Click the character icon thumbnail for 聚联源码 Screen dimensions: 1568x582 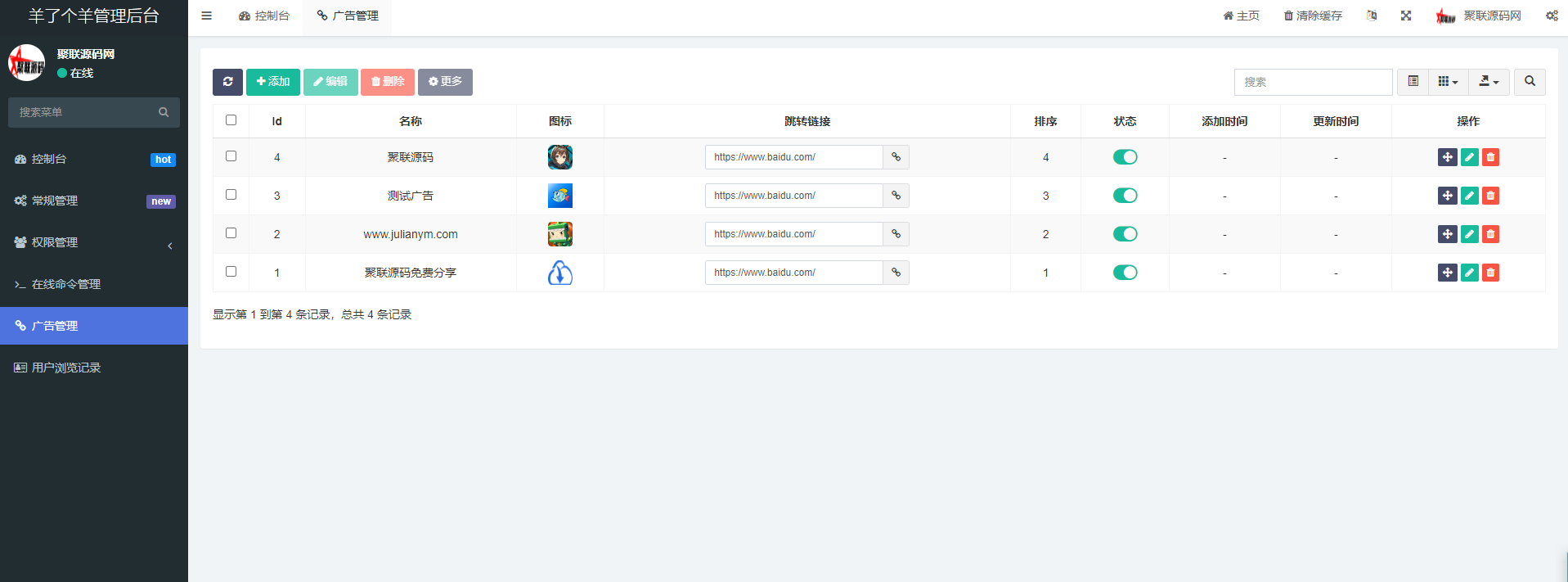click(x=560, y=157)
